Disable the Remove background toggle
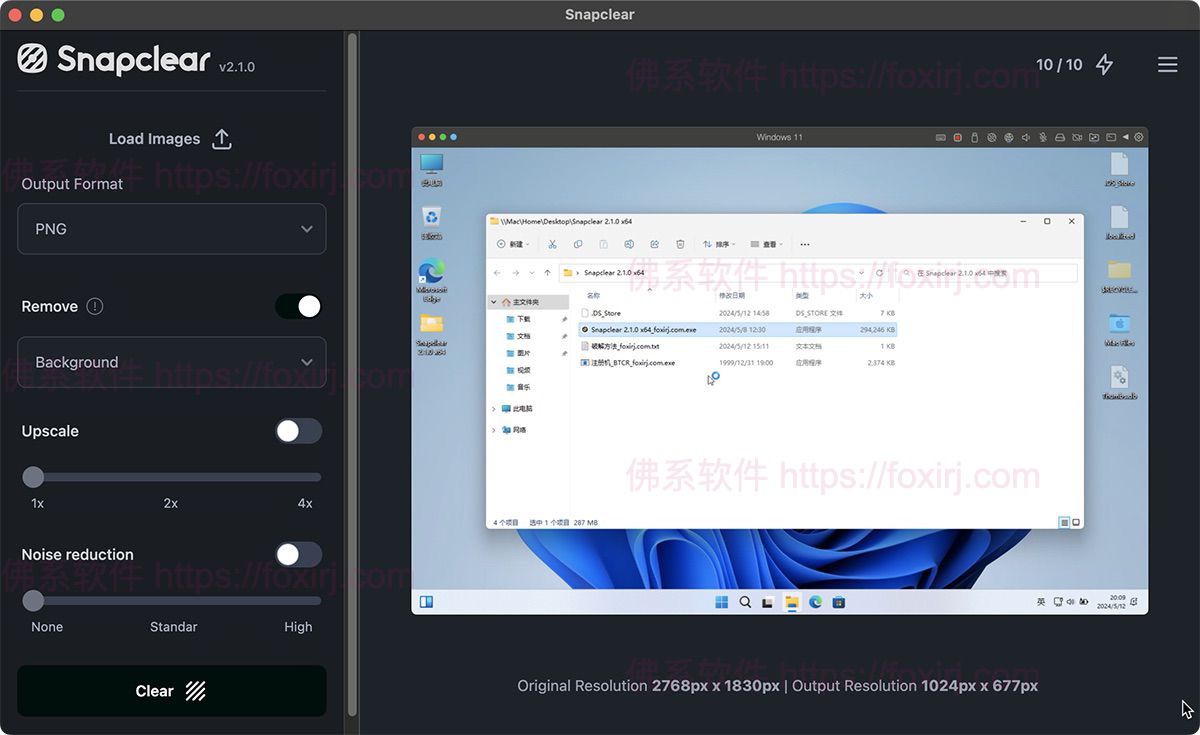 pos(297,306)
